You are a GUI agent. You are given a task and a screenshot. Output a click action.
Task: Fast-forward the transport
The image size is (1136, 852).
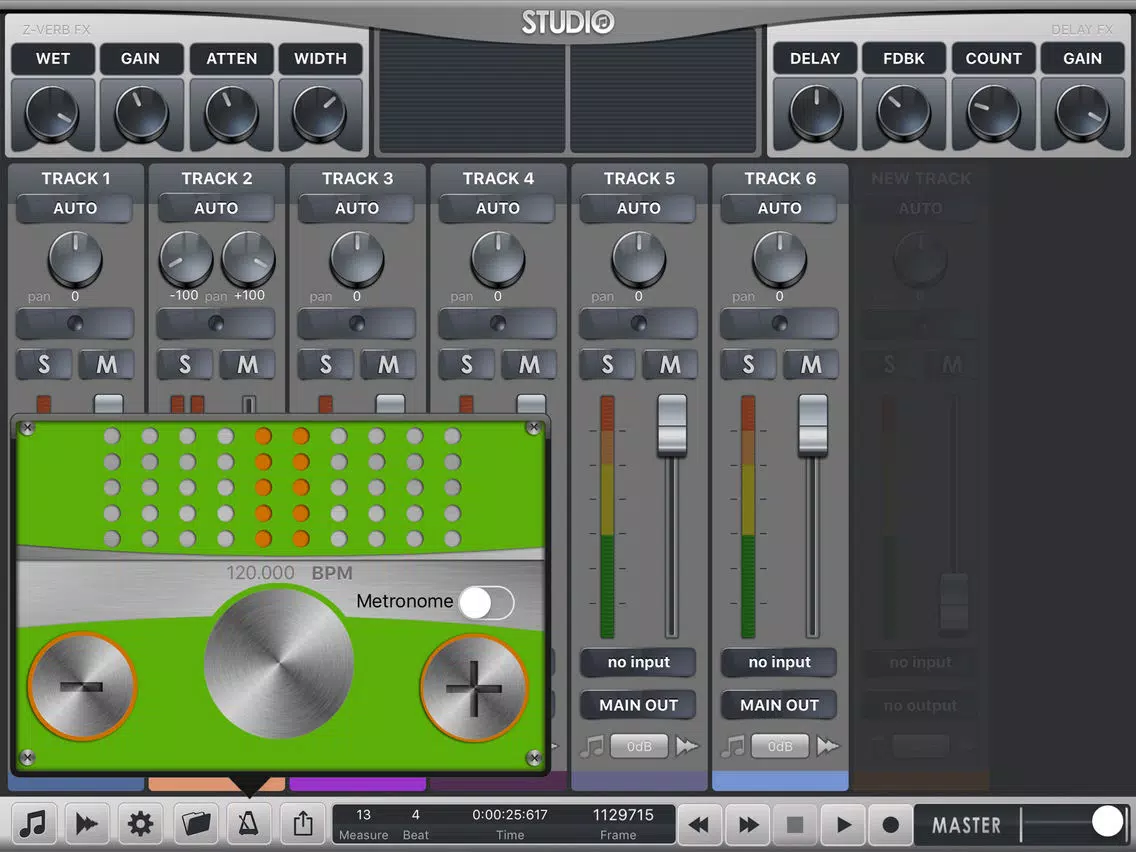click(x=748, y=824)
